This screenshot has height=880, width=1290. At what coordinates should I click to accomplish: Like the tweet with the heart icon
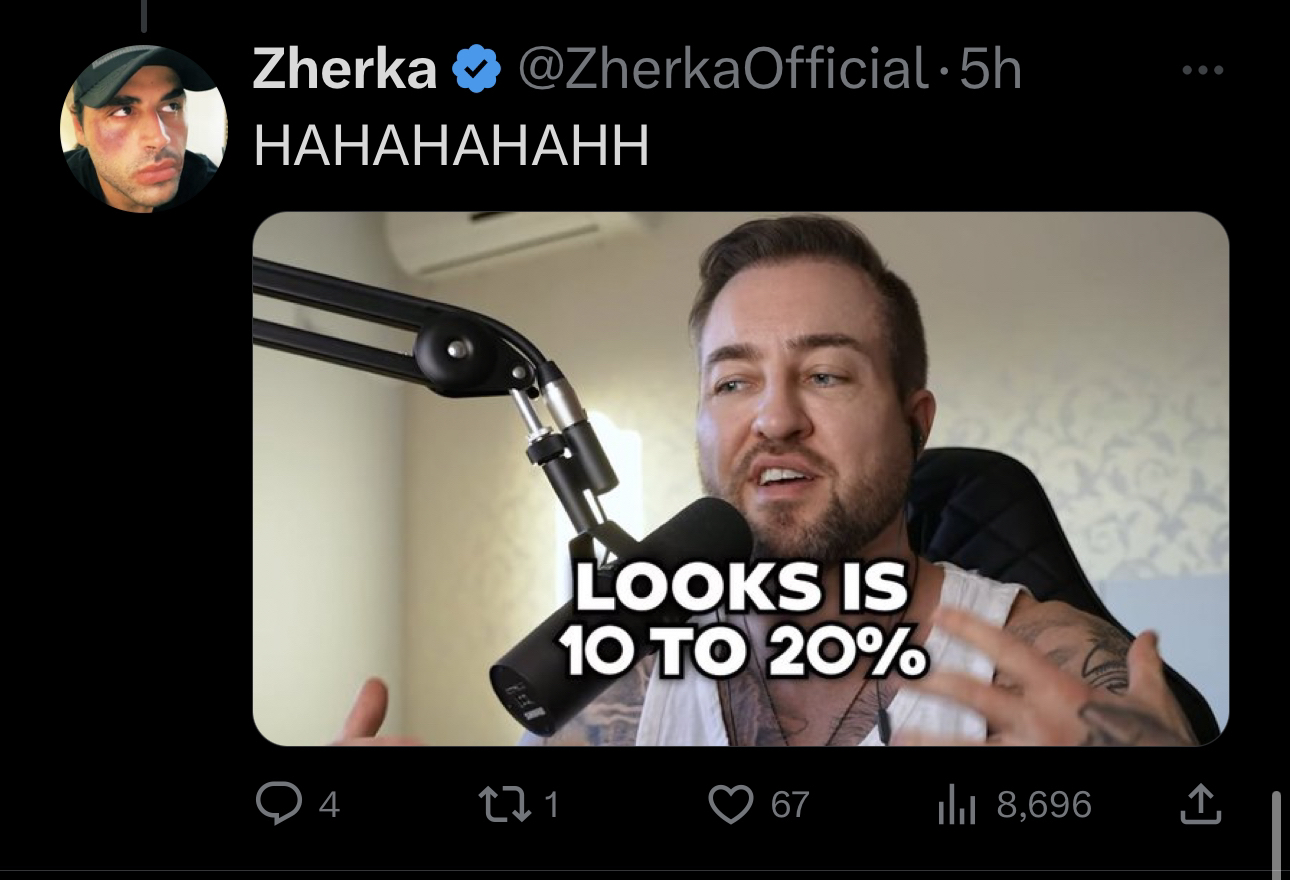tap(730, 804)
